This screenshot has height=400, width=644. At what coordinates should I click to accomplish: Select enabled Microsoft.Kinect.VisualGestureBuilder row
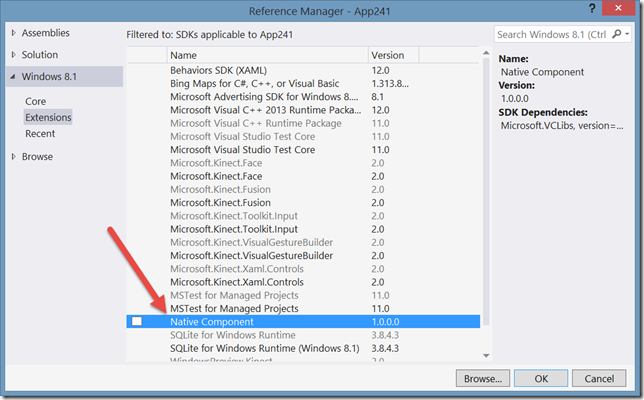click(x=303, y=255)
